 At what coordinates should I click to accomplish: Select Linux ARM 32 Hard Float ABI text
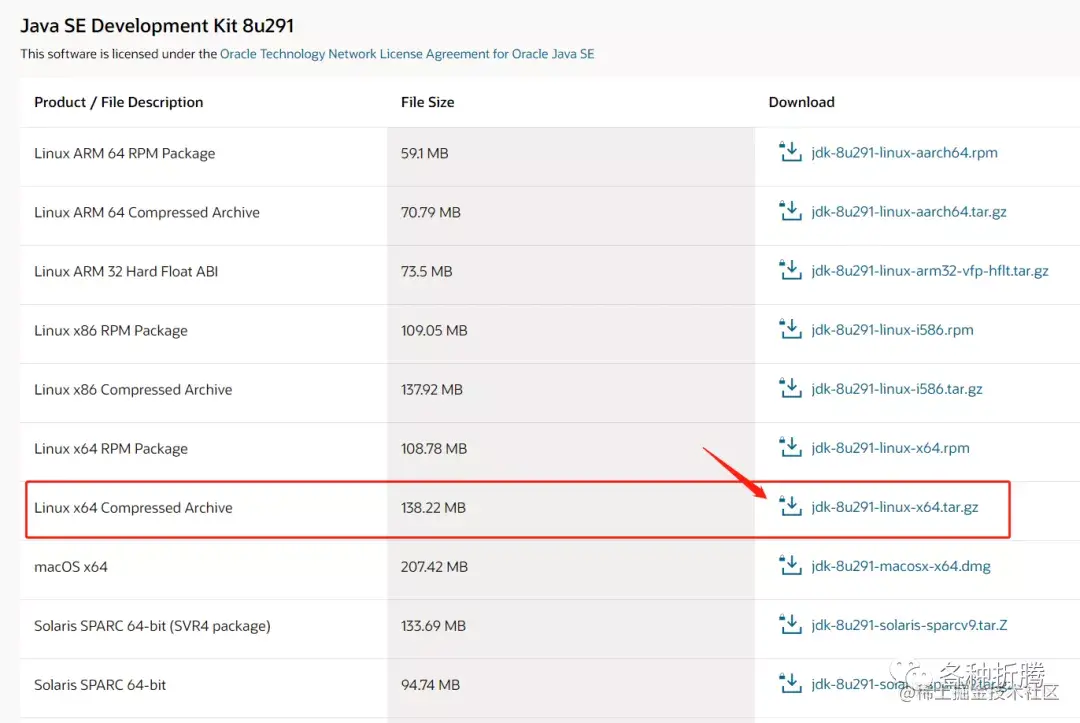click(x=126, y=271)
